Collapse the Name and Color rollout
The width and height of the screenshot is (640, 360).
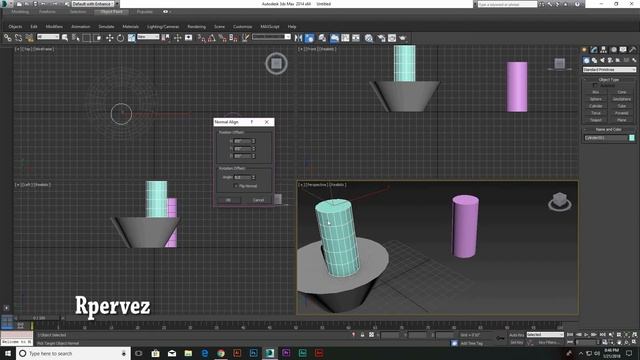(x=609, y=129)
